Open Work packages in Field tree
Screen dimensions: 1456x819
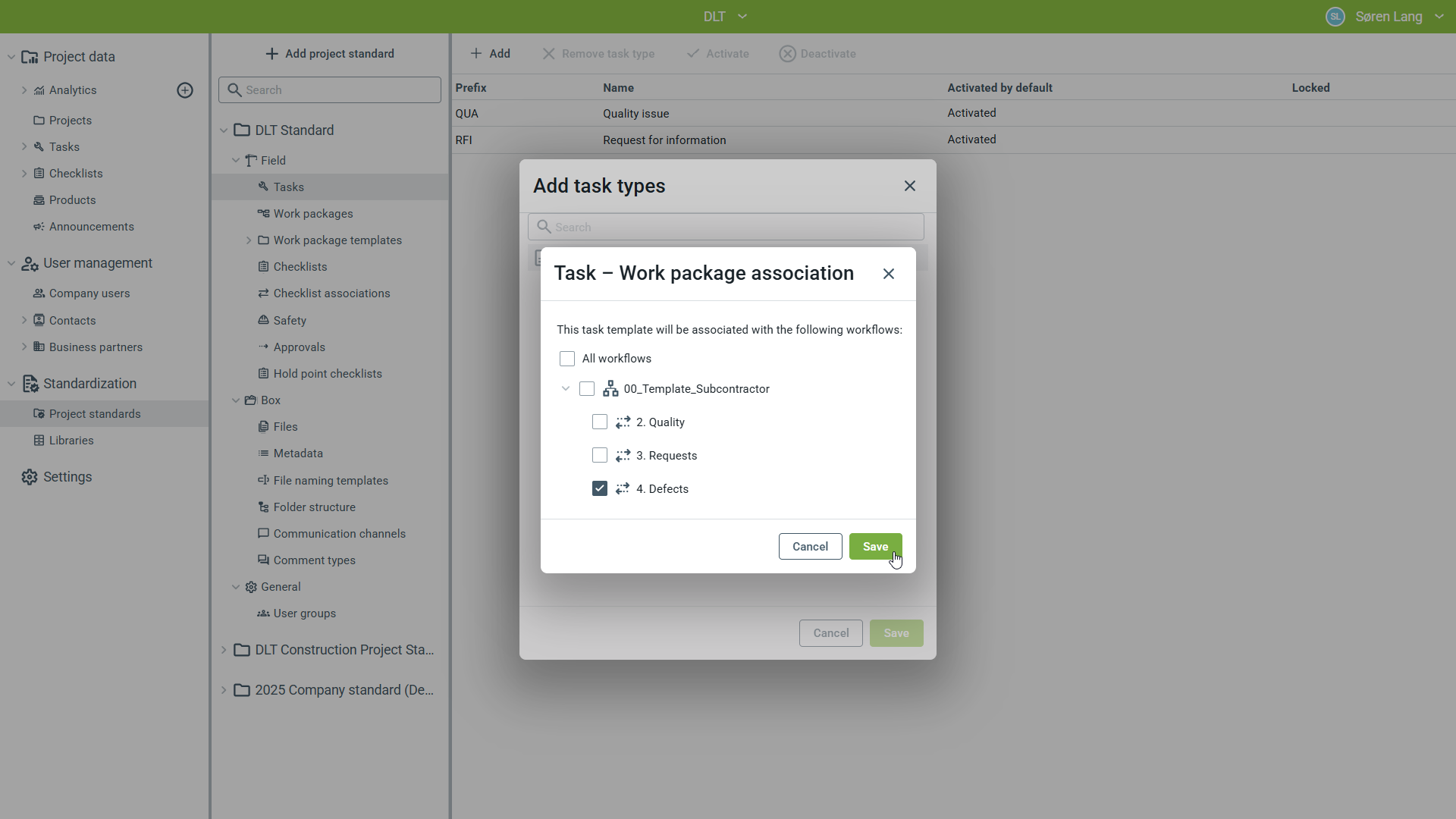[312, 214]
